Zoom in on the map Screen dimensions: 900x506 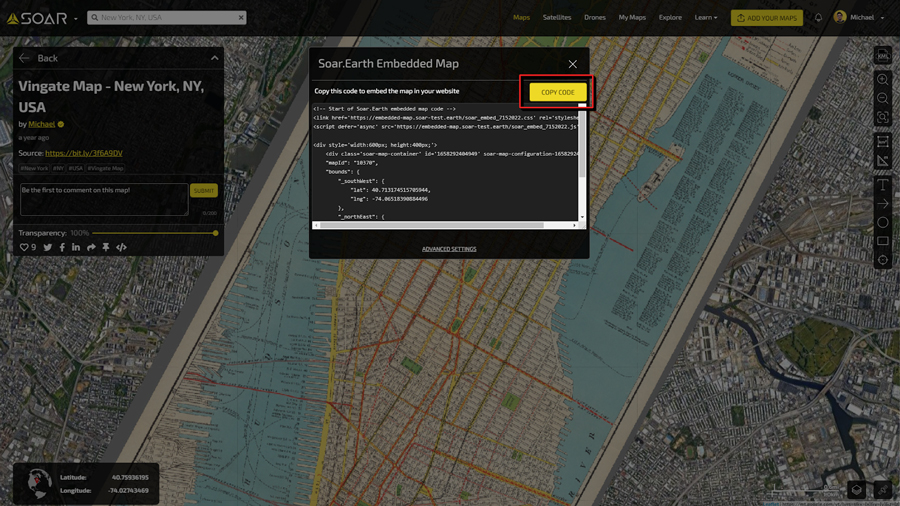[883, 80]
